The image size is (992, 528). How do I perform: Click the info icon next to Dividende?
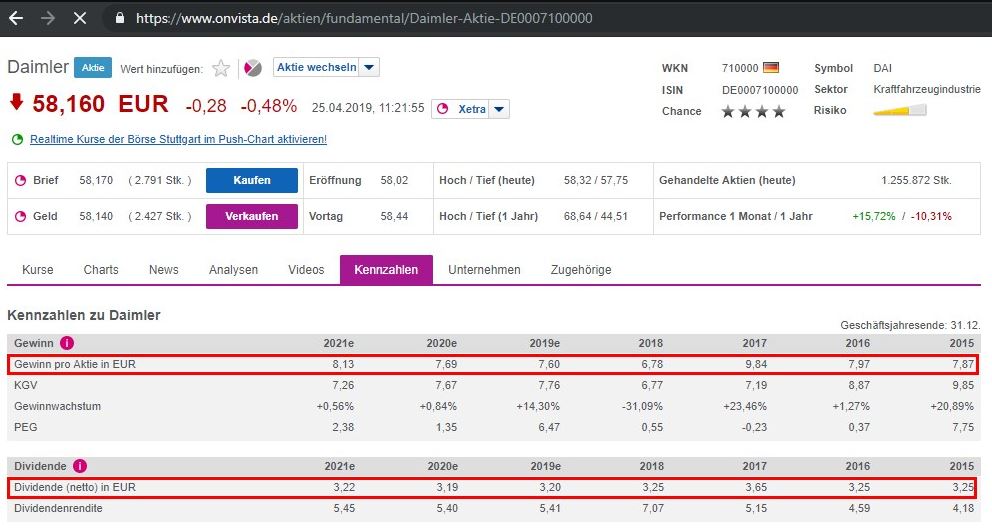[80, 466]
